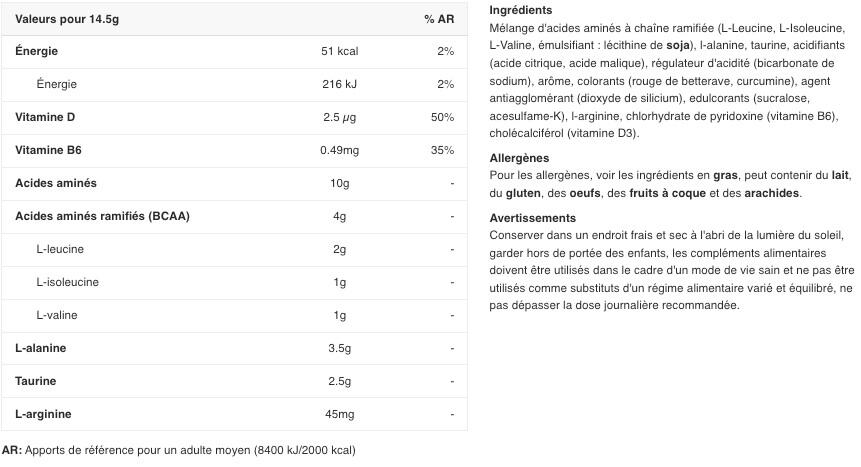Select the 0.49mg Vitamine B6 amount
This screenshot has height=467, width=861.
pos(340,150)
